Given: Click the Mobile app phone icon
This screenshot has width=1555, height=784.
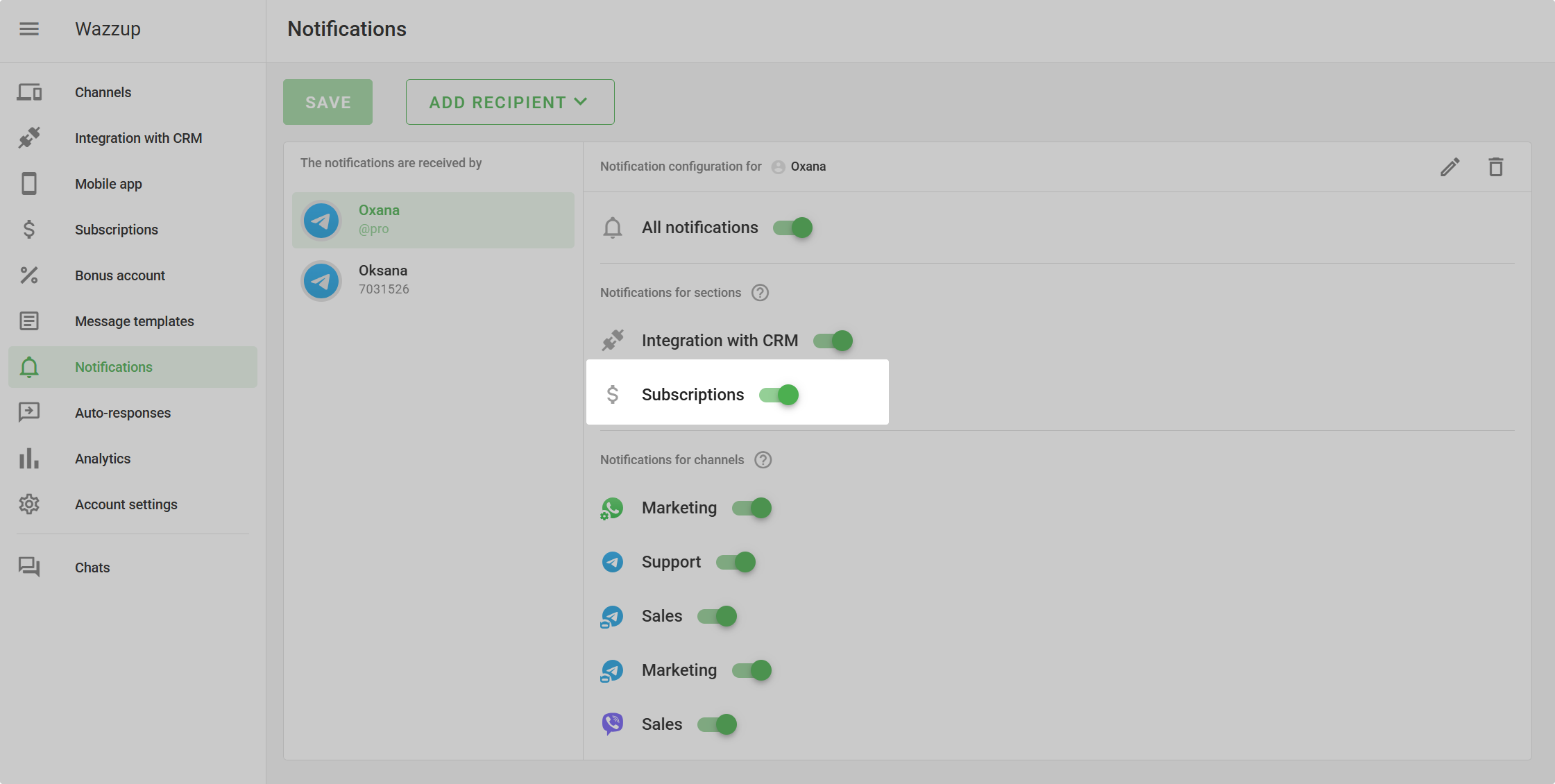Looking at the screenshot, I should (x=29, y=184).
